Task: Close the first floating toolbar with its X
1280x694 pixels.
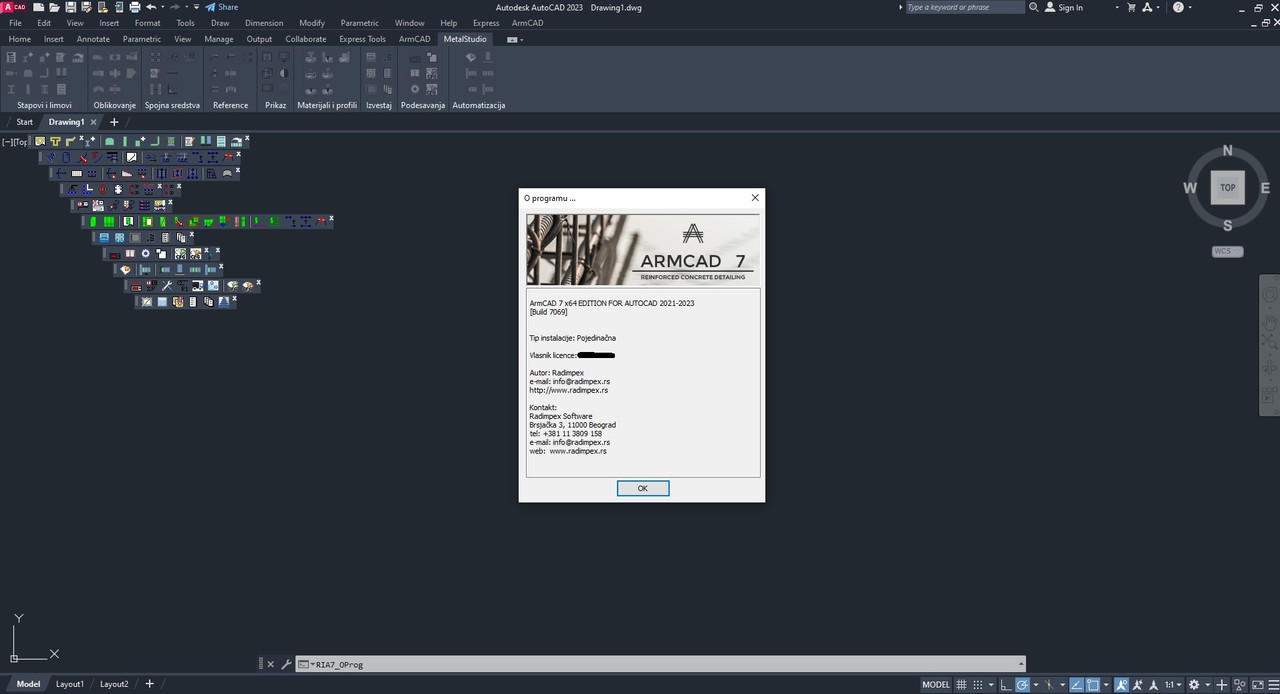Action: [247, 138]
